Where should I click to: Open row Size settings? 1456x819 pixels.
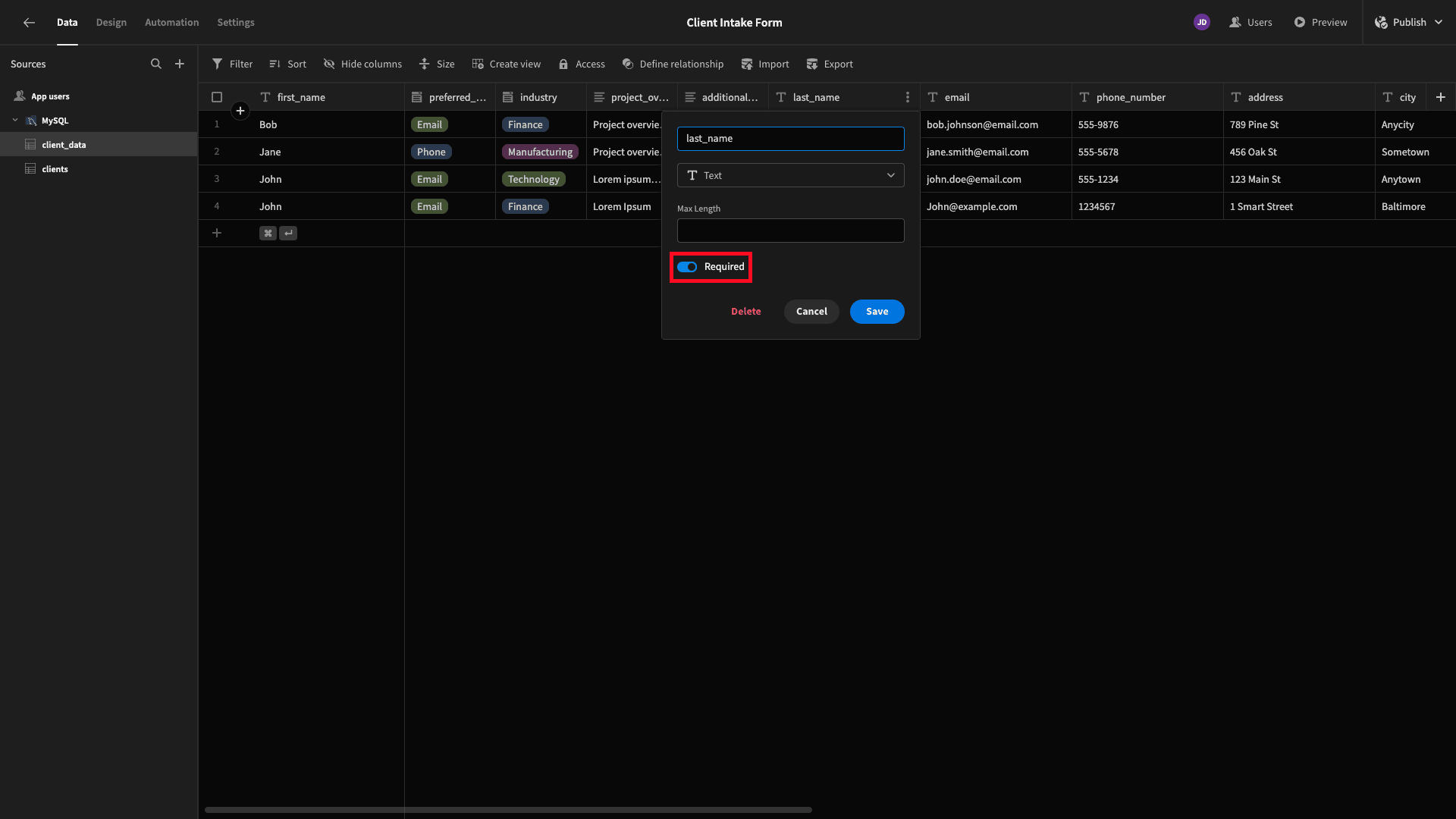pos(437,64)
